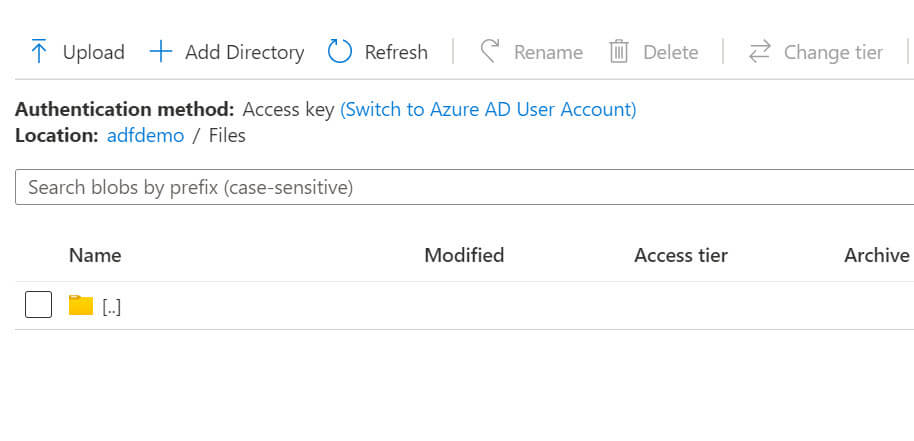Click the Change tier swap arrows icon
Screen dimensions: 914x441
(x=760, y=52)
